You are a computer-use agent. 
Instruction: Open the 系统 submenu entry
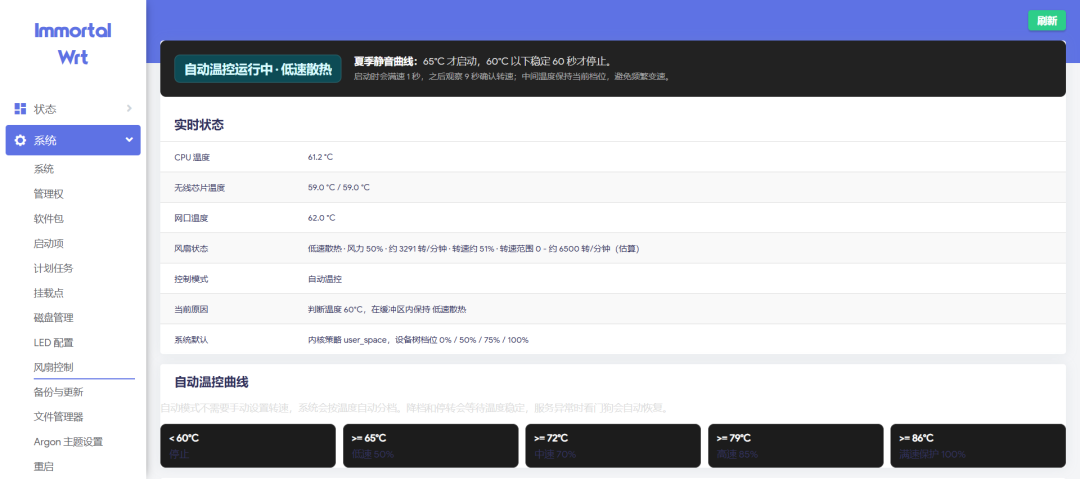43,169
